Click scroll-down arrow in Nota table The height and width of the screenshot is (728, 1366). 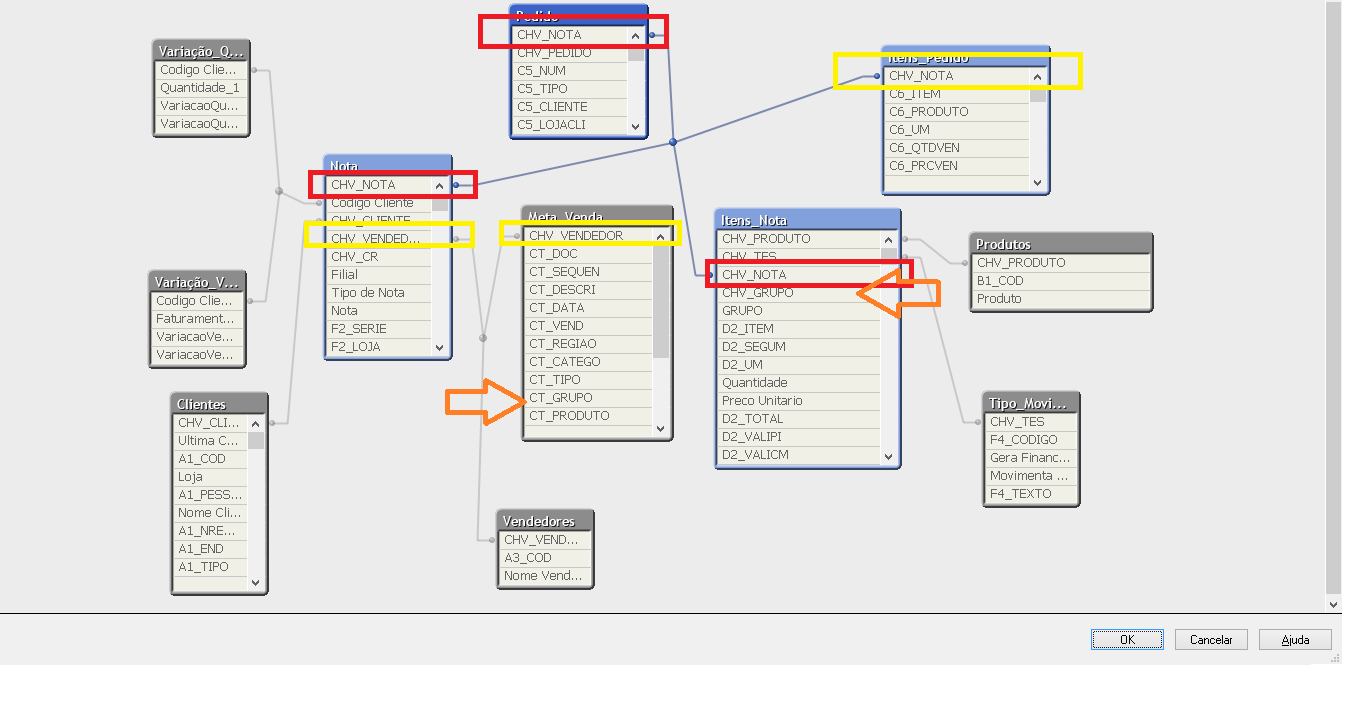click(x=440, y=347)
